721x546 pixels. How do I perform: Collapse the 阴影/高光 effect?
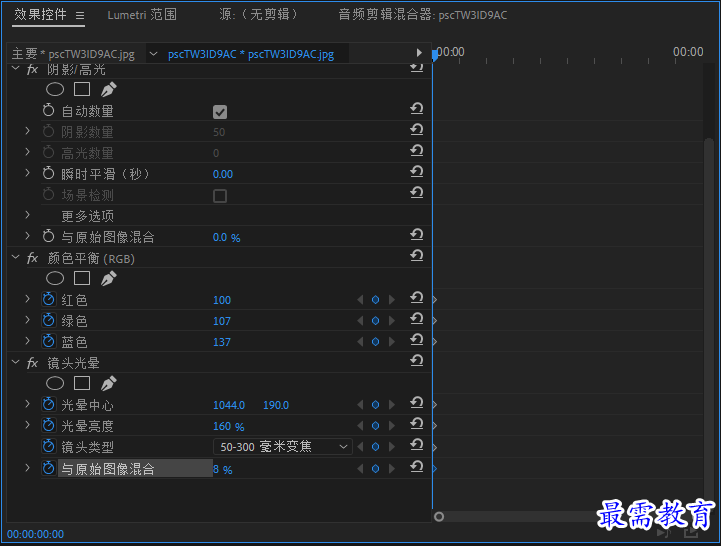pos(16,69)
